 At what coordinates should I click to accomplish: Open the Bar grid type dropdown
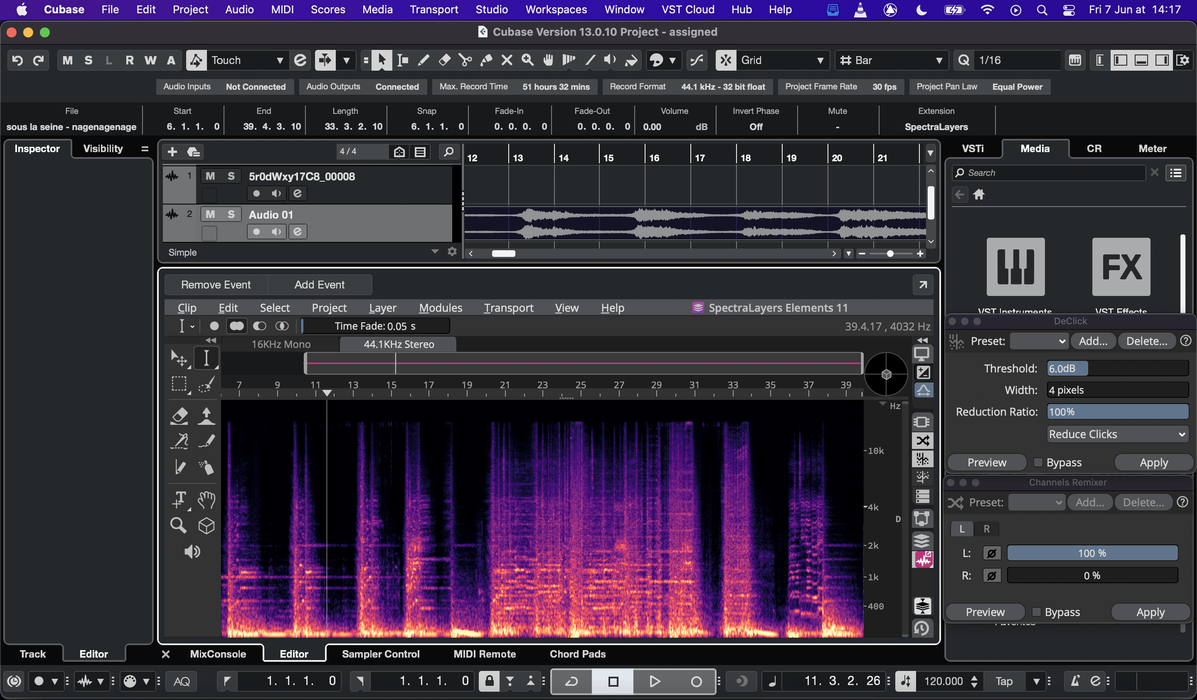(x=892, y=60)
